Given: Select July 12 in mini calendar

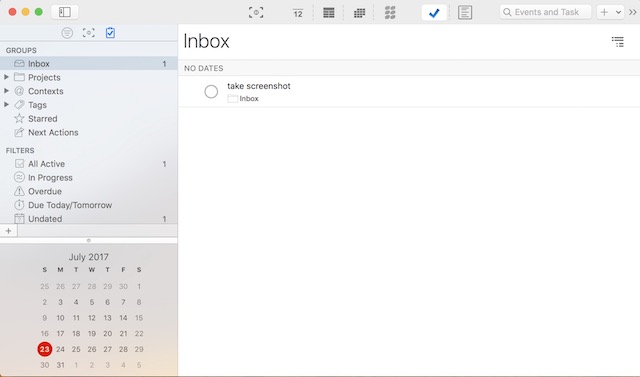Looking at the screenshot, I should pos(92,318).
